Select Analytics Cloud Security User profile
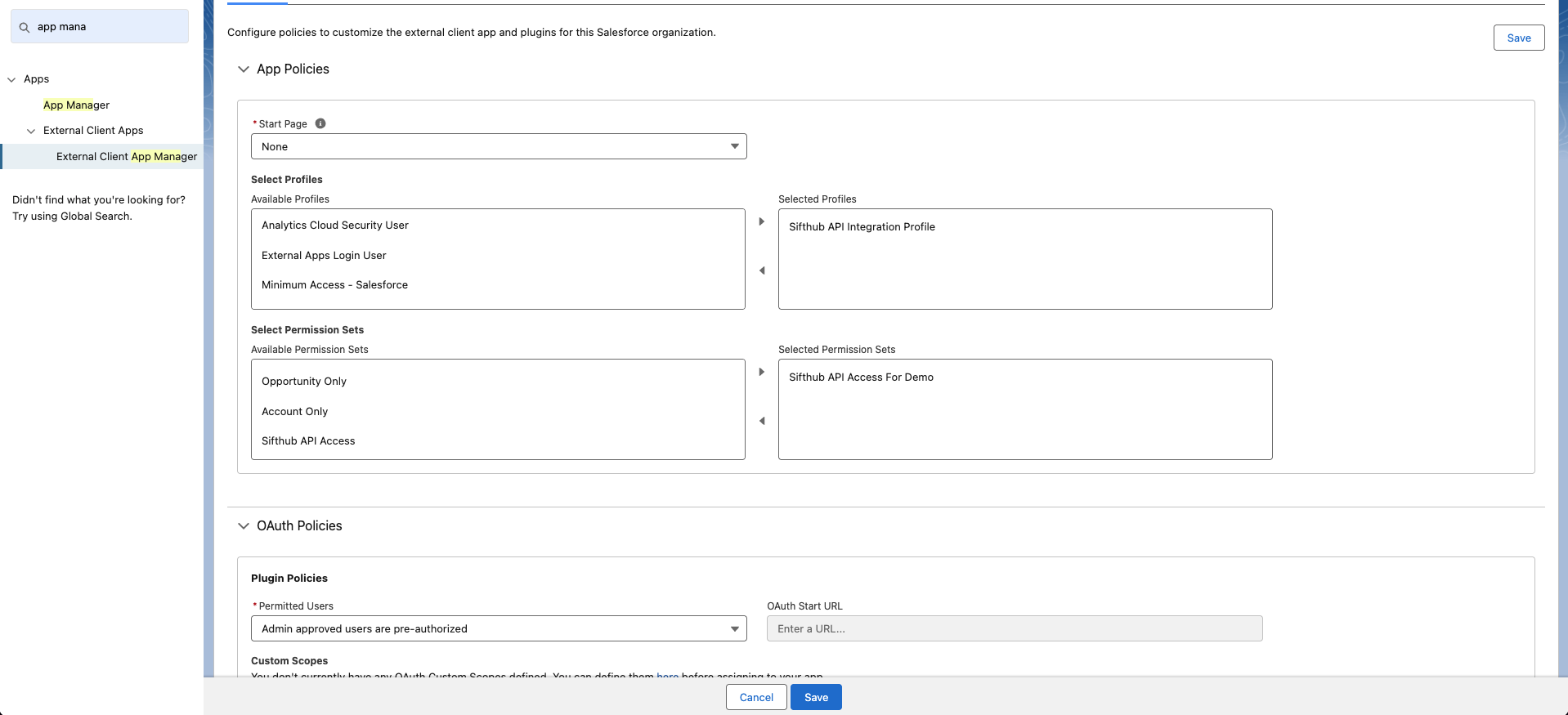 click(335, 226)
